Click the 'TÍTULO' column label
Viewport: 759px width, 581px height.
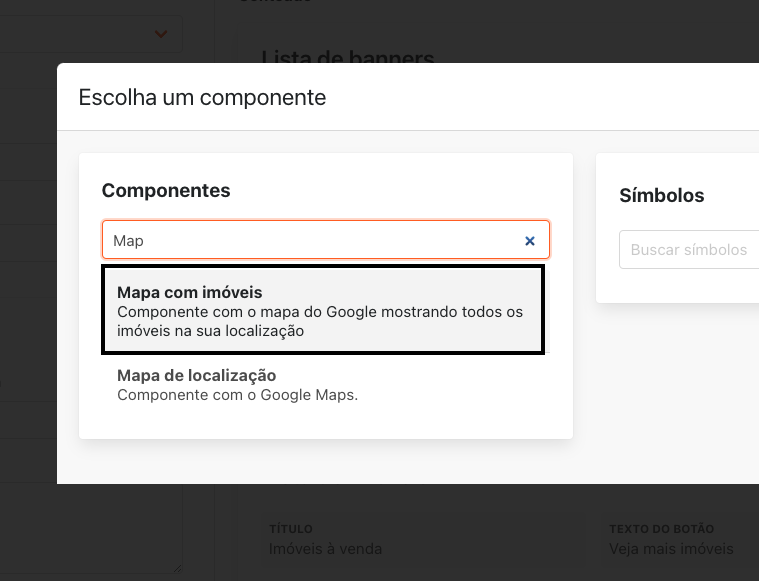290,528
